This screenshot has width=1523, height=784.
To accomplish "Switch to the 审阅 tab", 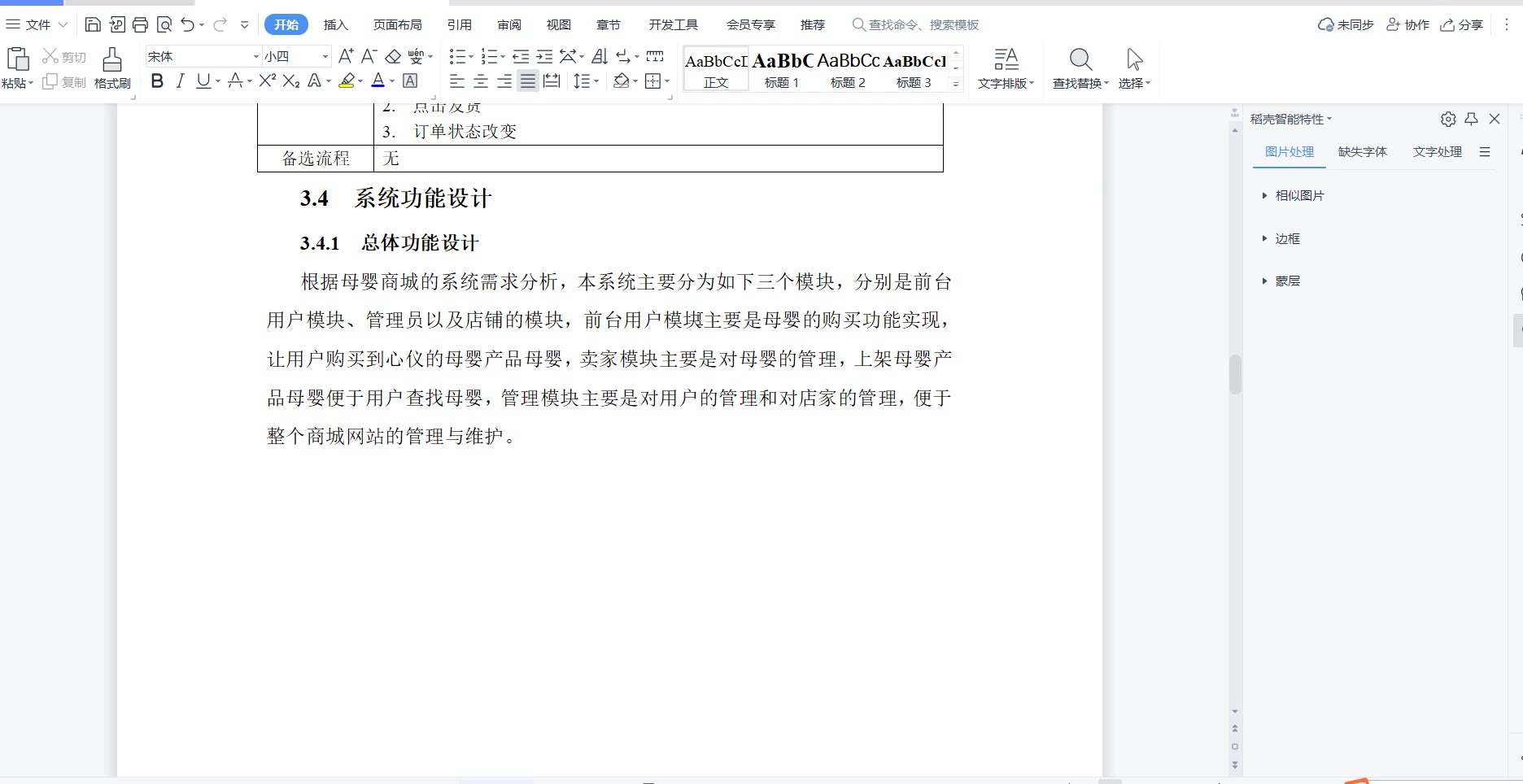I will tap(509, 25).
